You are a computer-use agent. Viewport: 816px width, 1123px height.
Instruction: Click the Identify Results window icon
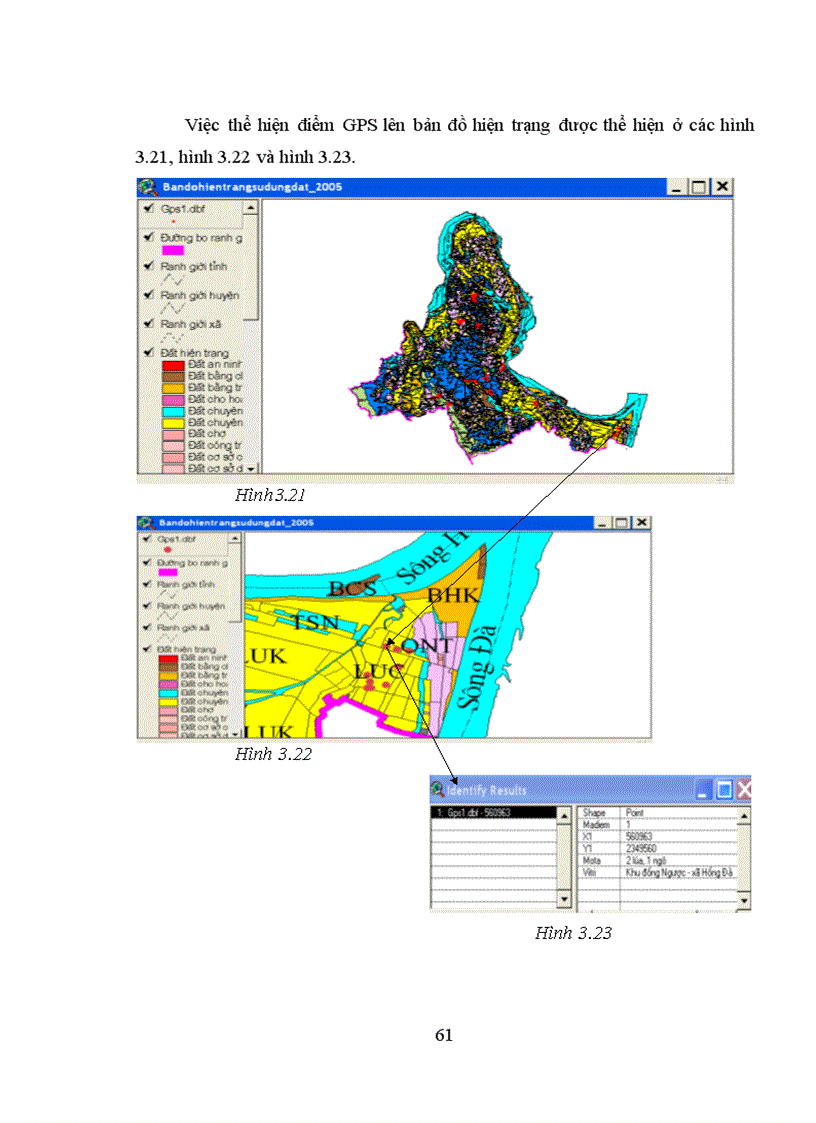[437, 790]
